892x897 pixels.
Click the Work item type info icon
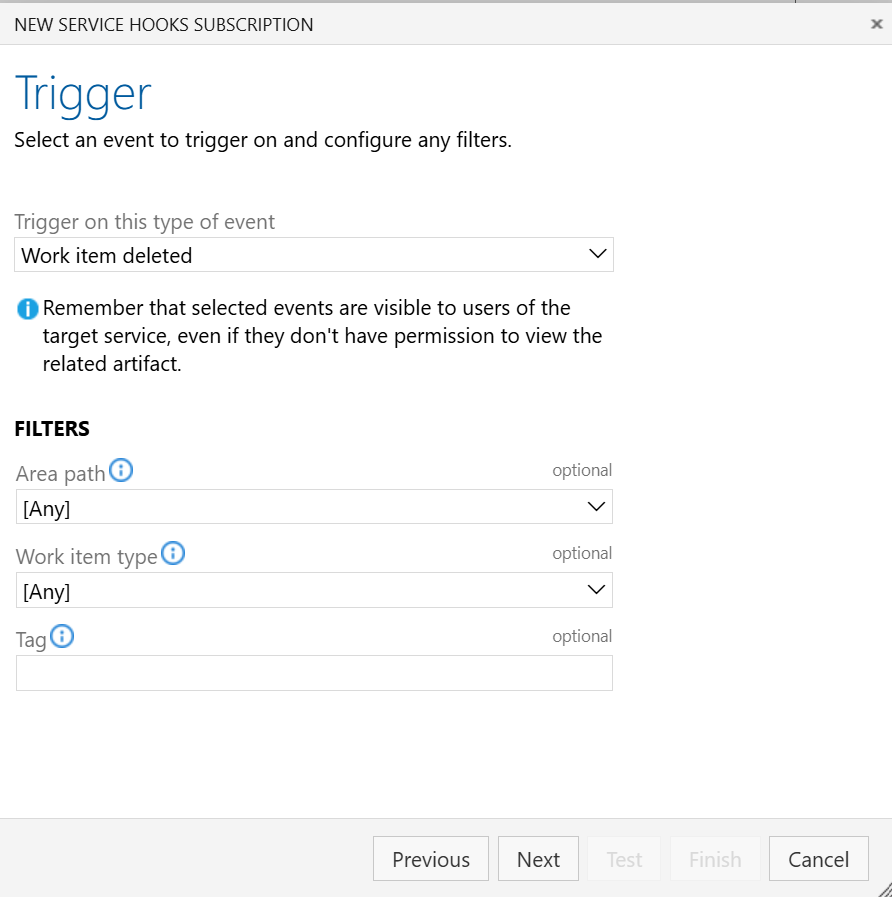click(x=173, y=553)
